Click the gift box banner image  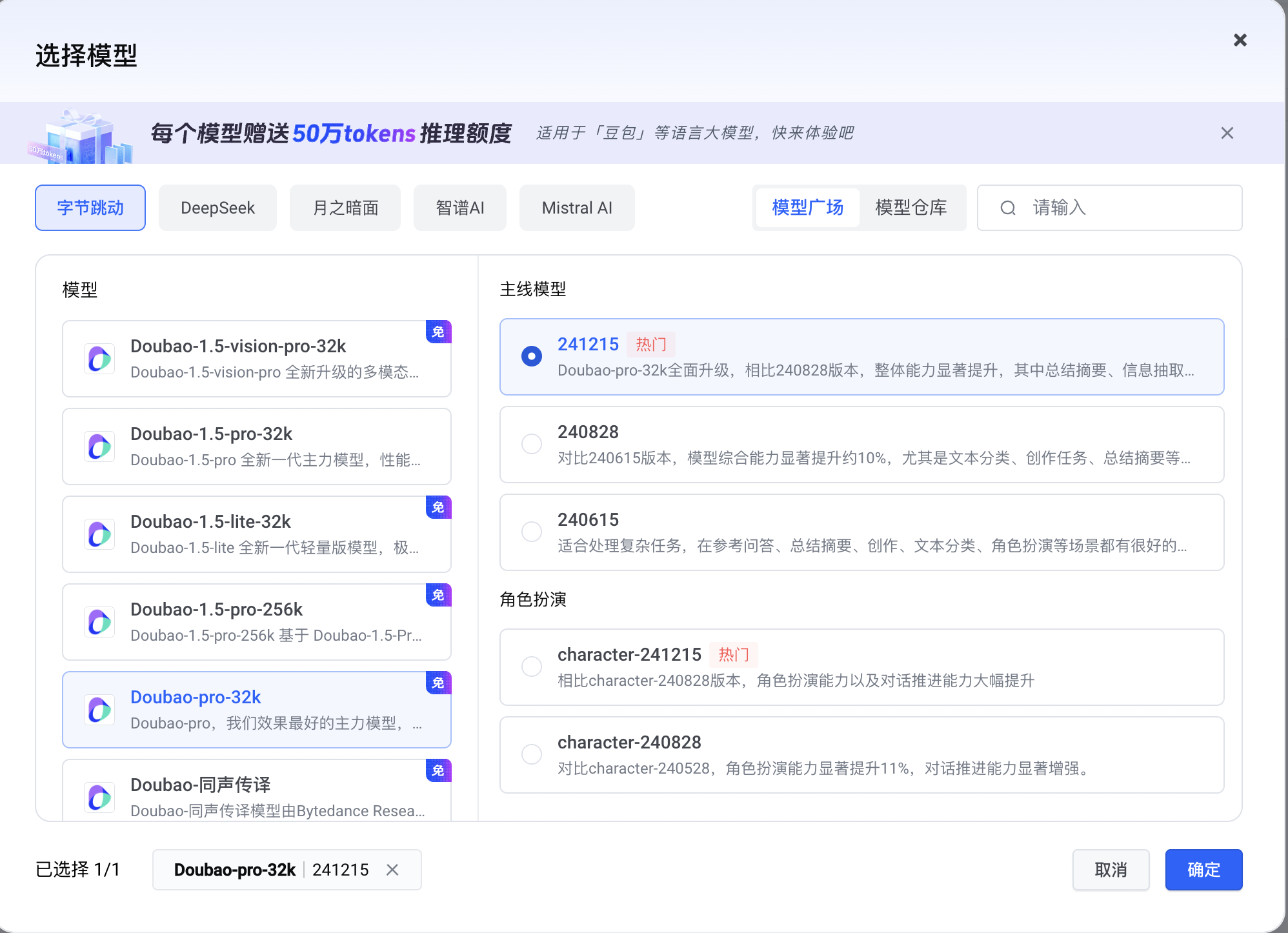point(81,137)
